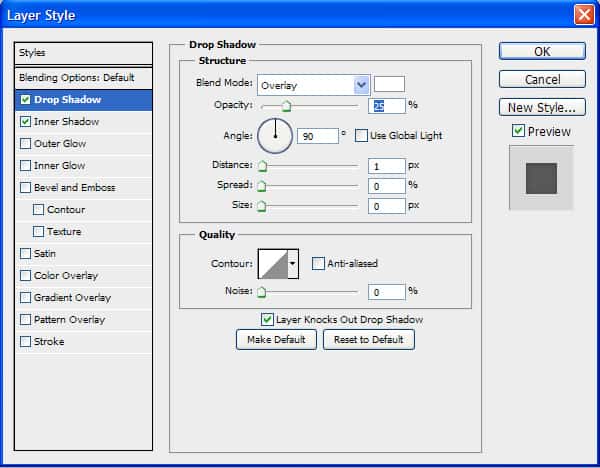The height and width of the screenshot is (468, 600).
Task: Enable the Anti-aliased checkbox
Action: click(x=318, y=264)
